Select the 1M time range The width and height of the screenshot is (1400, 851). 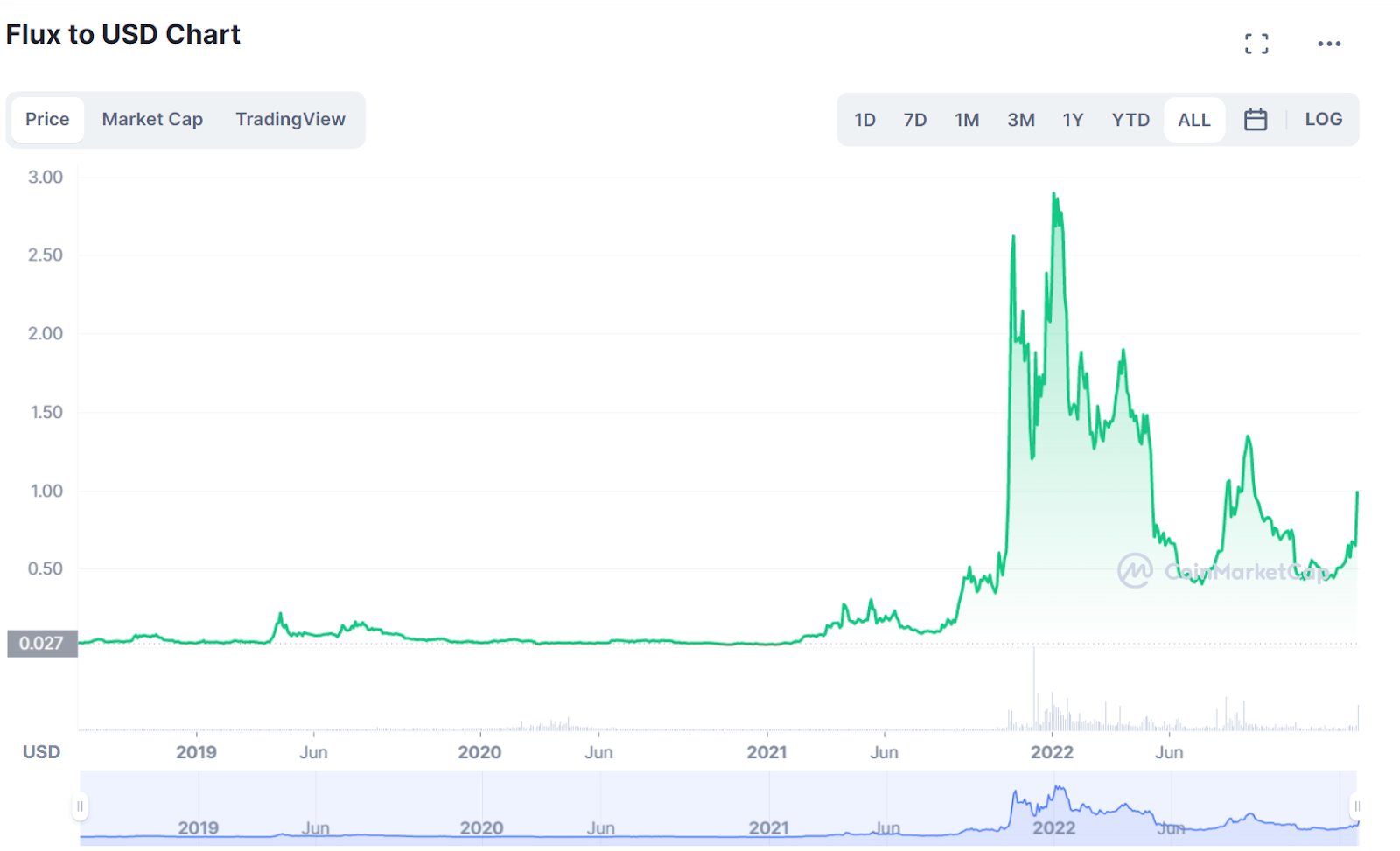[967, 120]
